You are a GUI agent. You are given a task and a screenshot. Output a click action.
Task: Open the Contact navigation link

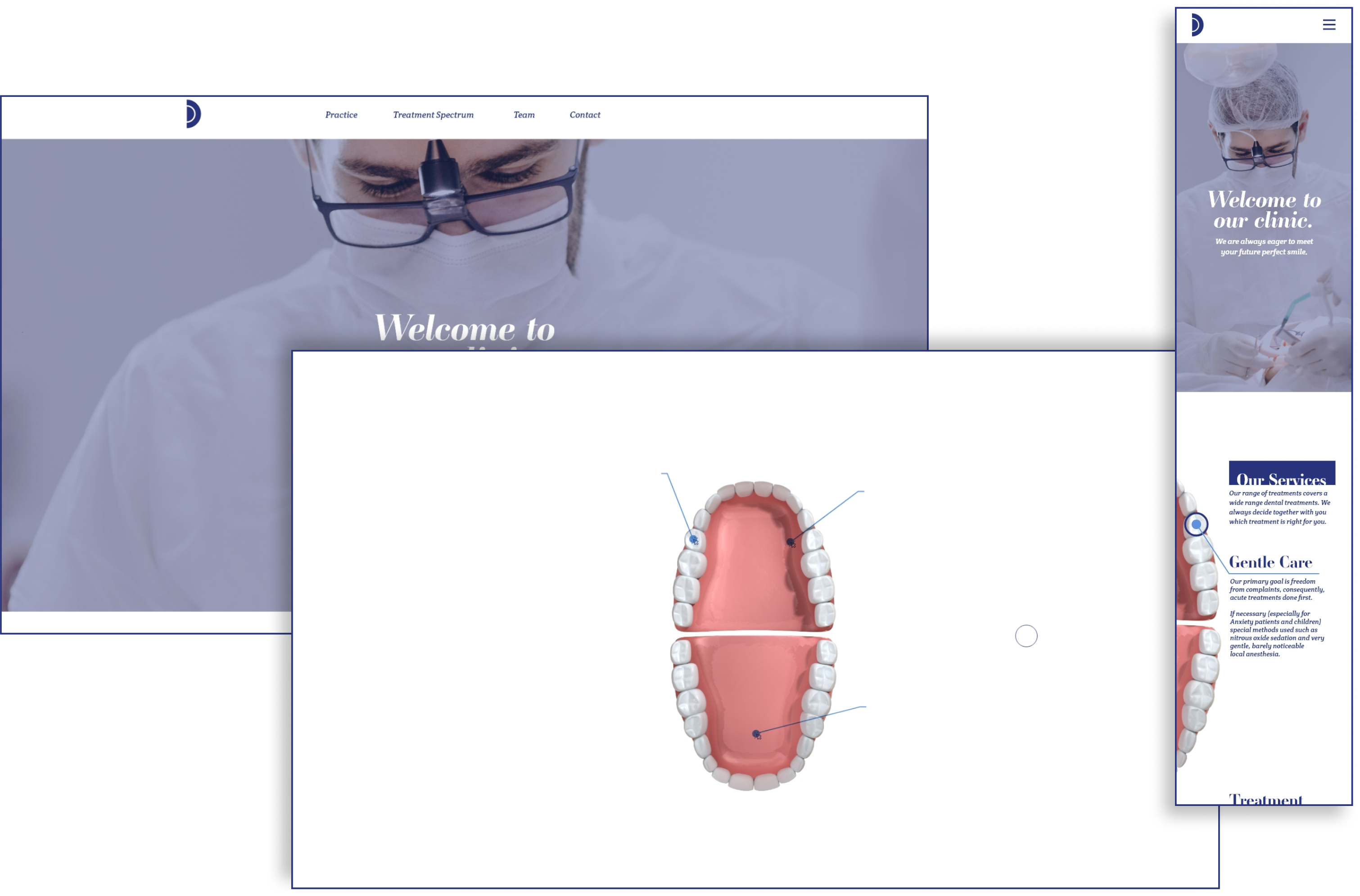(x=585, y=115)
